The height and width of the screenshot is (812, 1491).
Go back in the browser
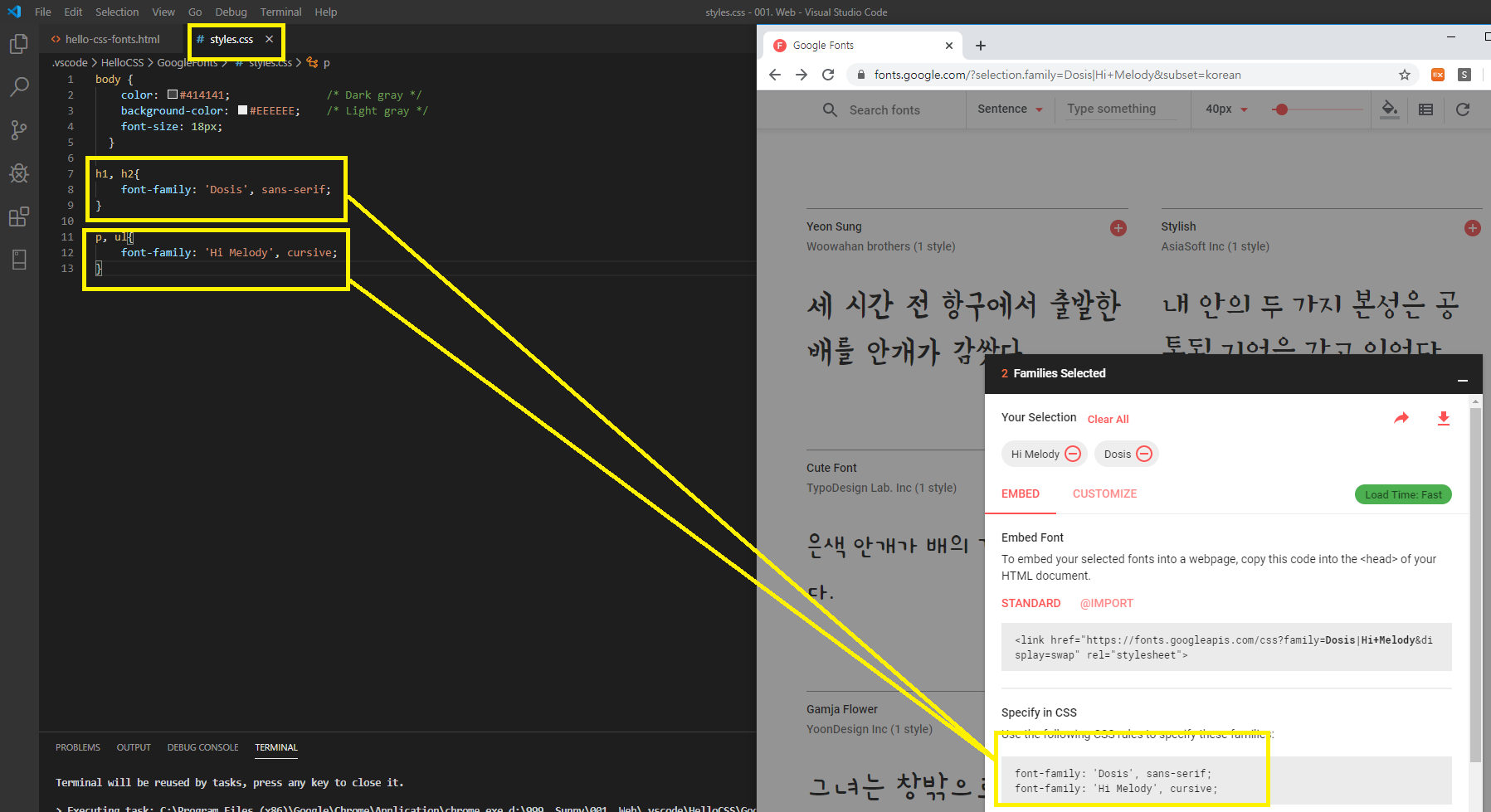(x=775, y=75)
